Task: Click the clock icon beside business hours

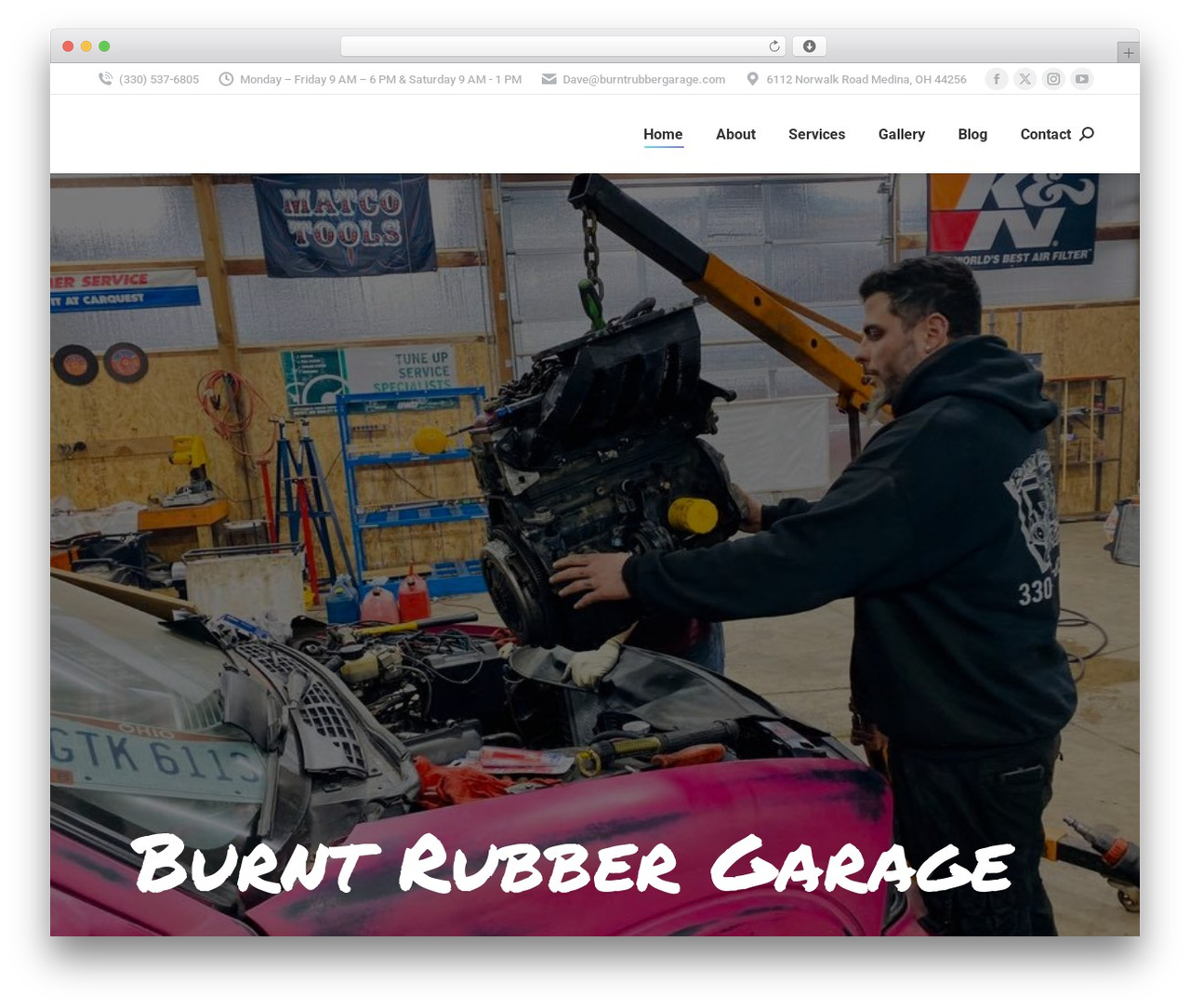Action: coord(226,79)
